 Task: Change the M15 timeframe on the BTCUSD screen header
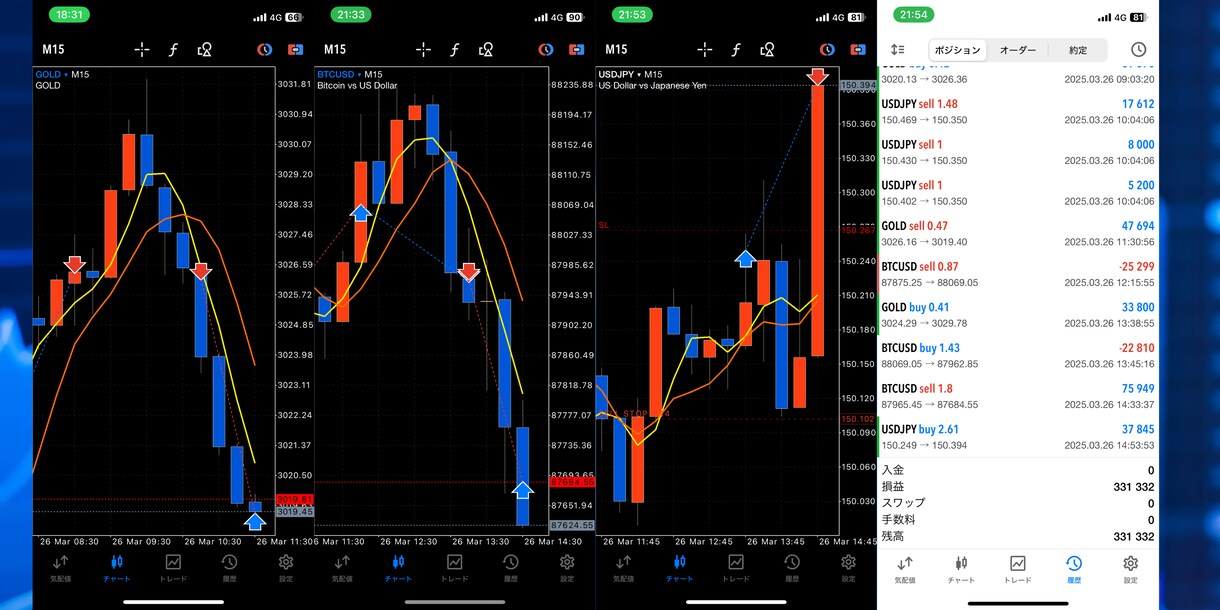(335, 49)
